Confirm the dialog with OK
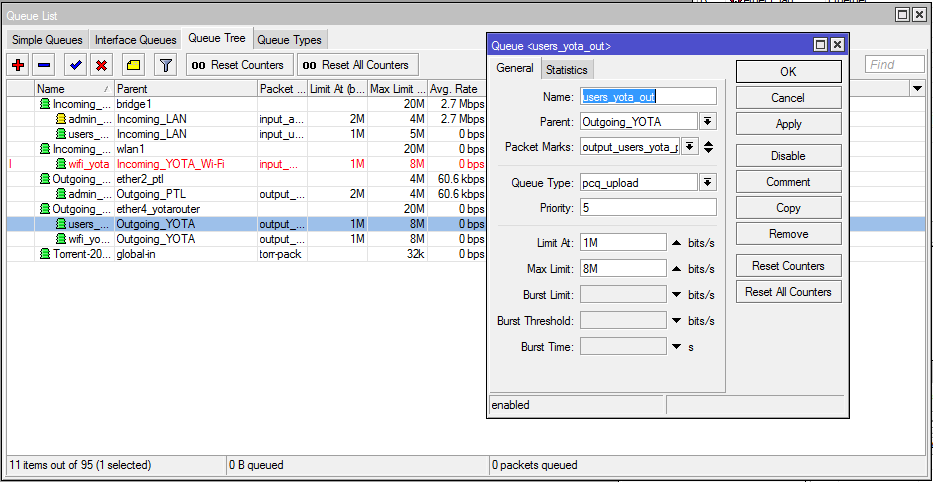The height and width of the screenshot is (482, 933). (788, 71)
